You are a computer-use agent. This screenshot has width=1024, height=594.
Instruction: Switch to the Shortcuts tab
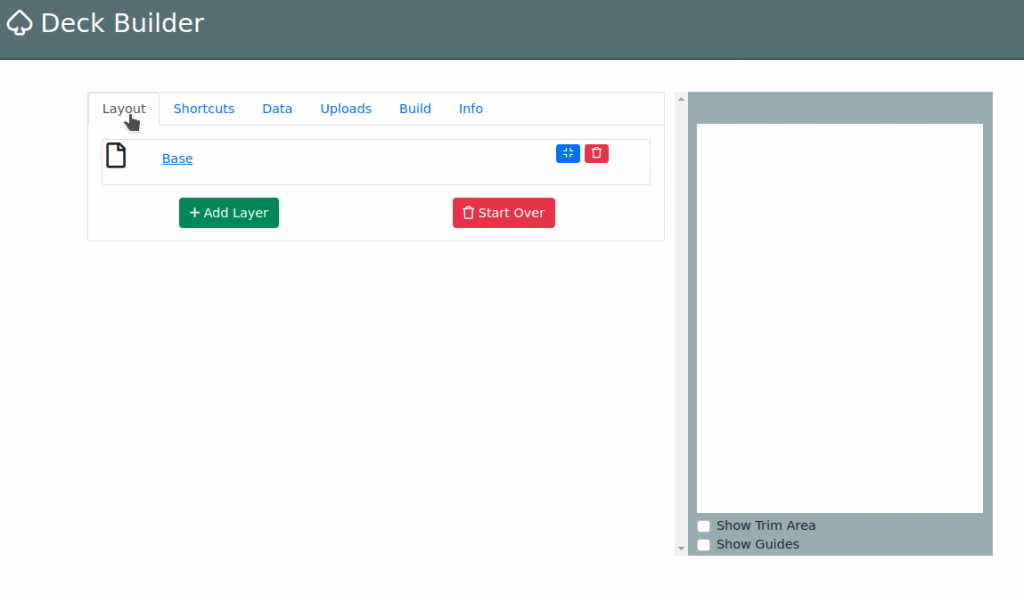[204, 109]
